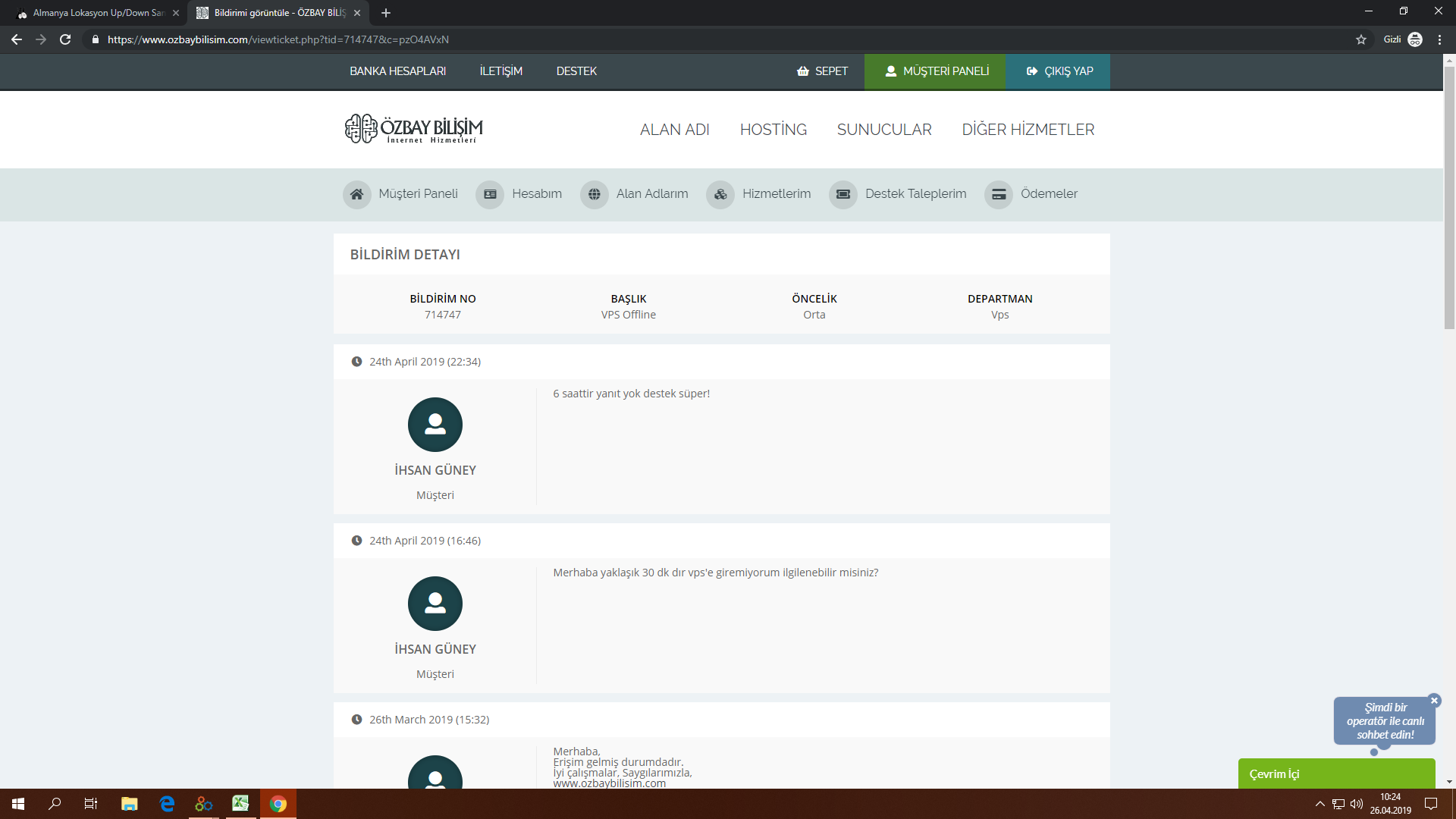Open Task View in taskbar
Viewport: 1456px width, 819px height.
91,804
